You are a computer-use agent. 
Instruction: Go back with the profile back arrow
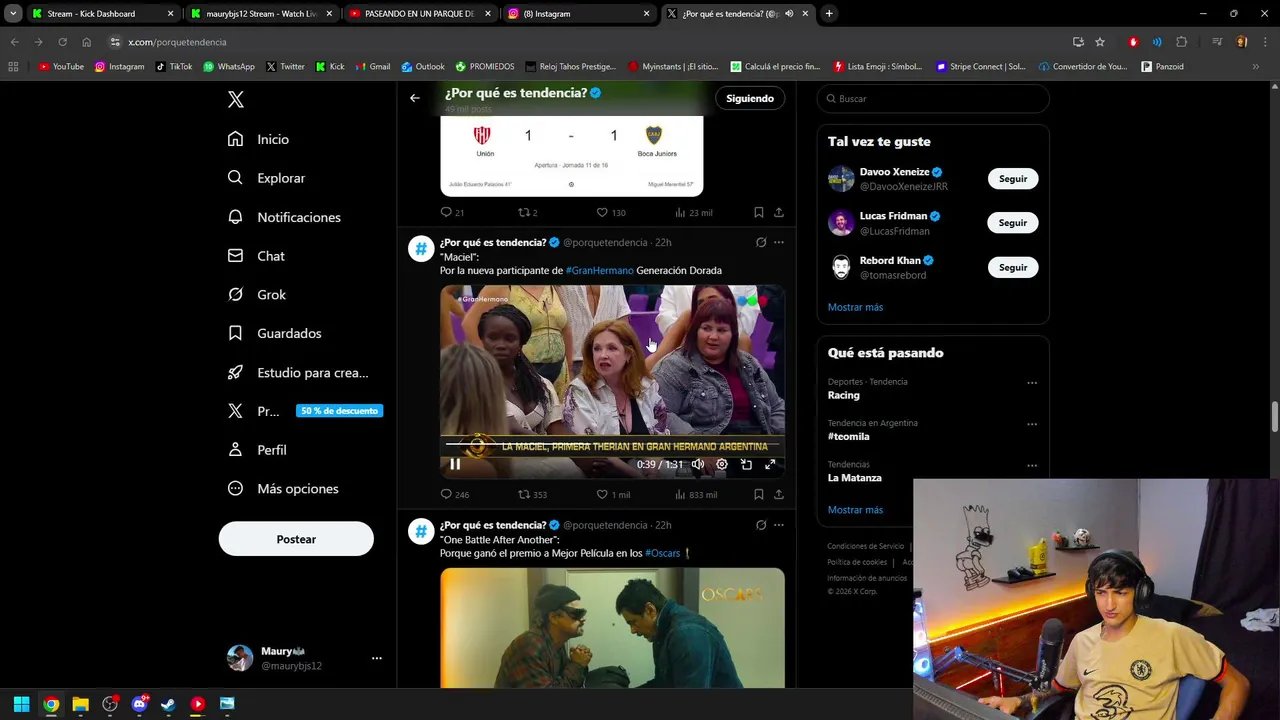(x=415, y=98)
